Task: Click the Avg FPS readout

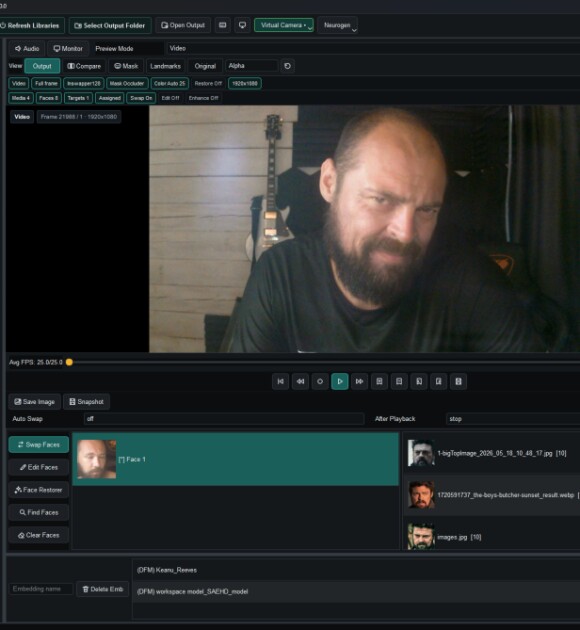Action: 36,362
